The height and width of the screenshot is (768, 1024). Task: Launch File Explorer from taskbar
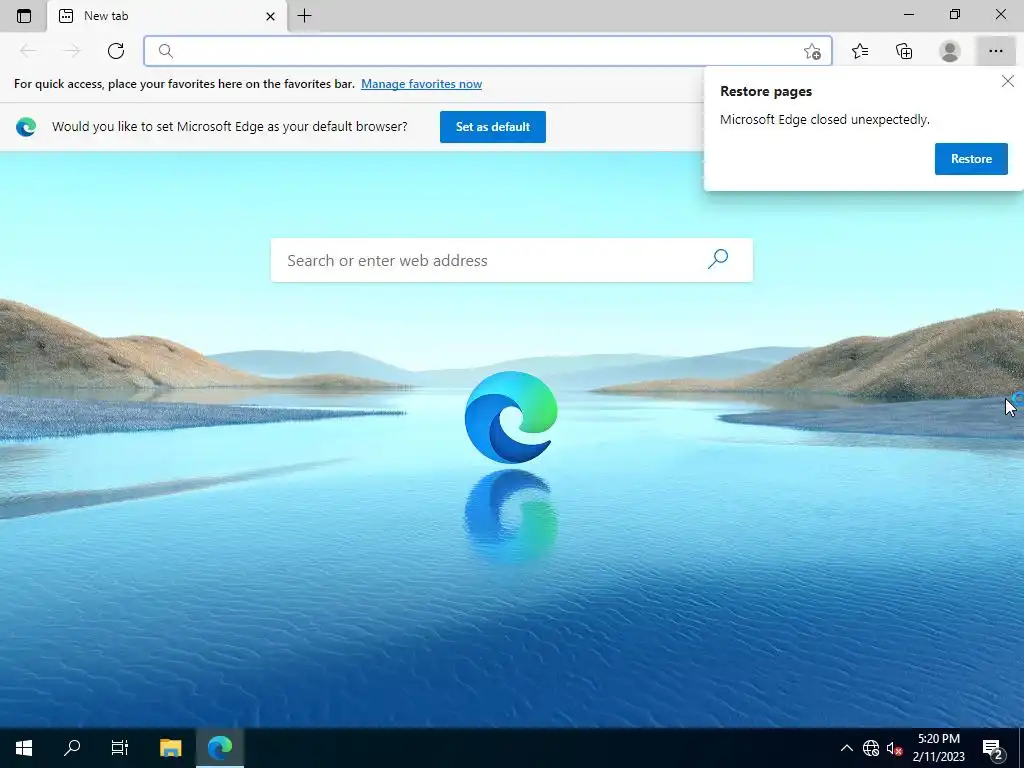[170, 747]
